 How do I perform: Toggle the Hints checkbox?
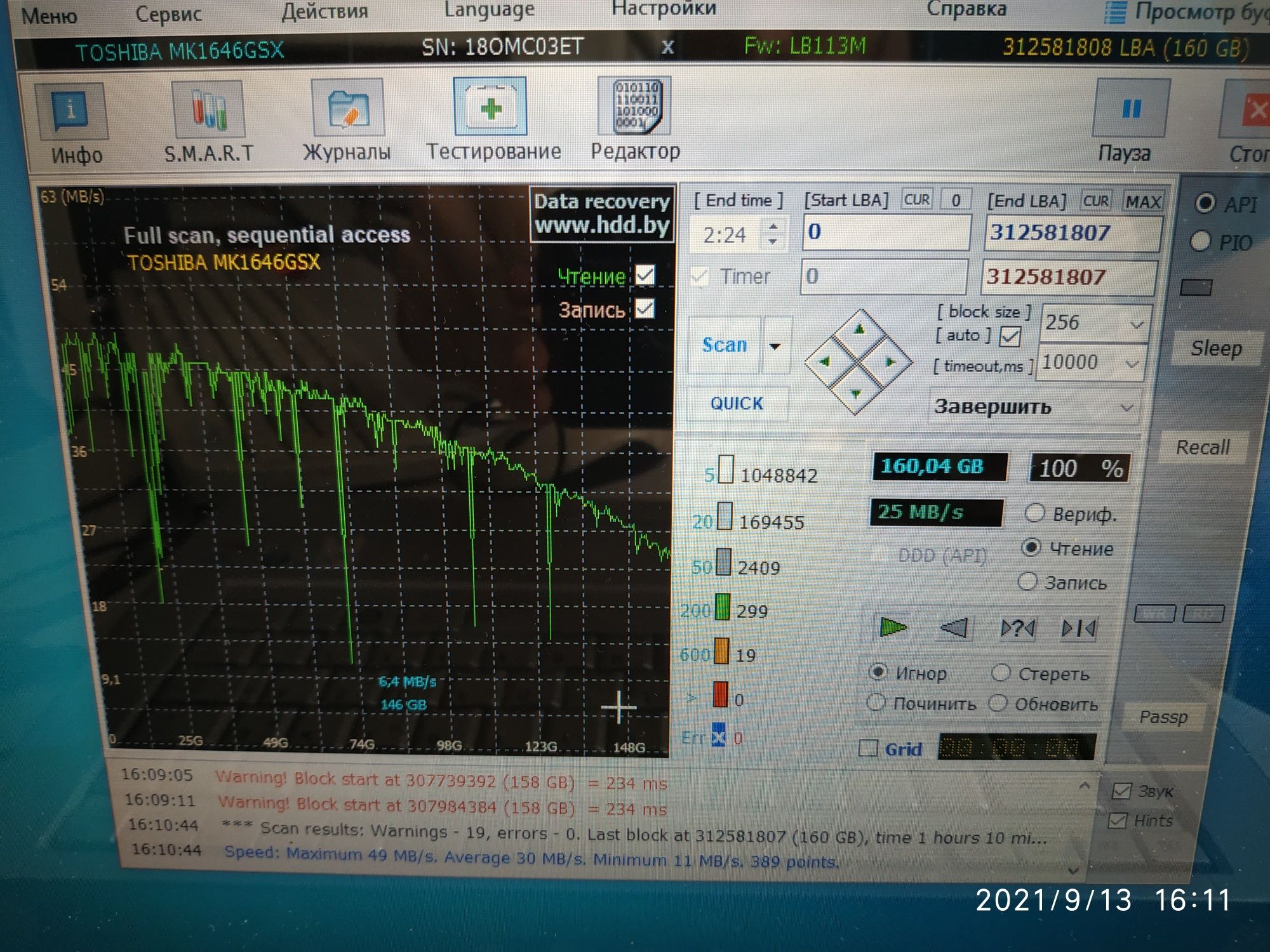tap(1117, 820)
